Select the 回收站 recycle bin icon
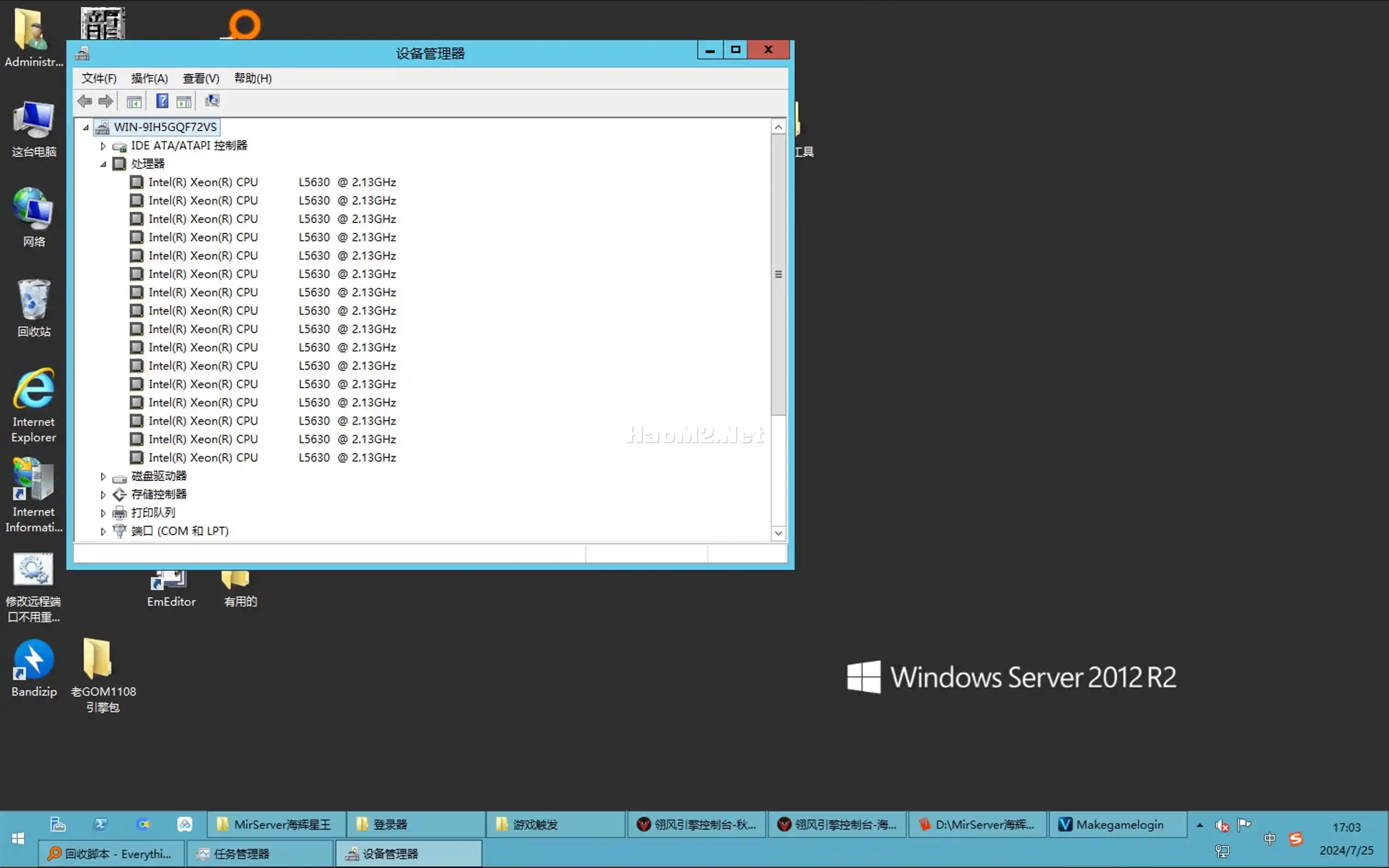 point(34,308)
